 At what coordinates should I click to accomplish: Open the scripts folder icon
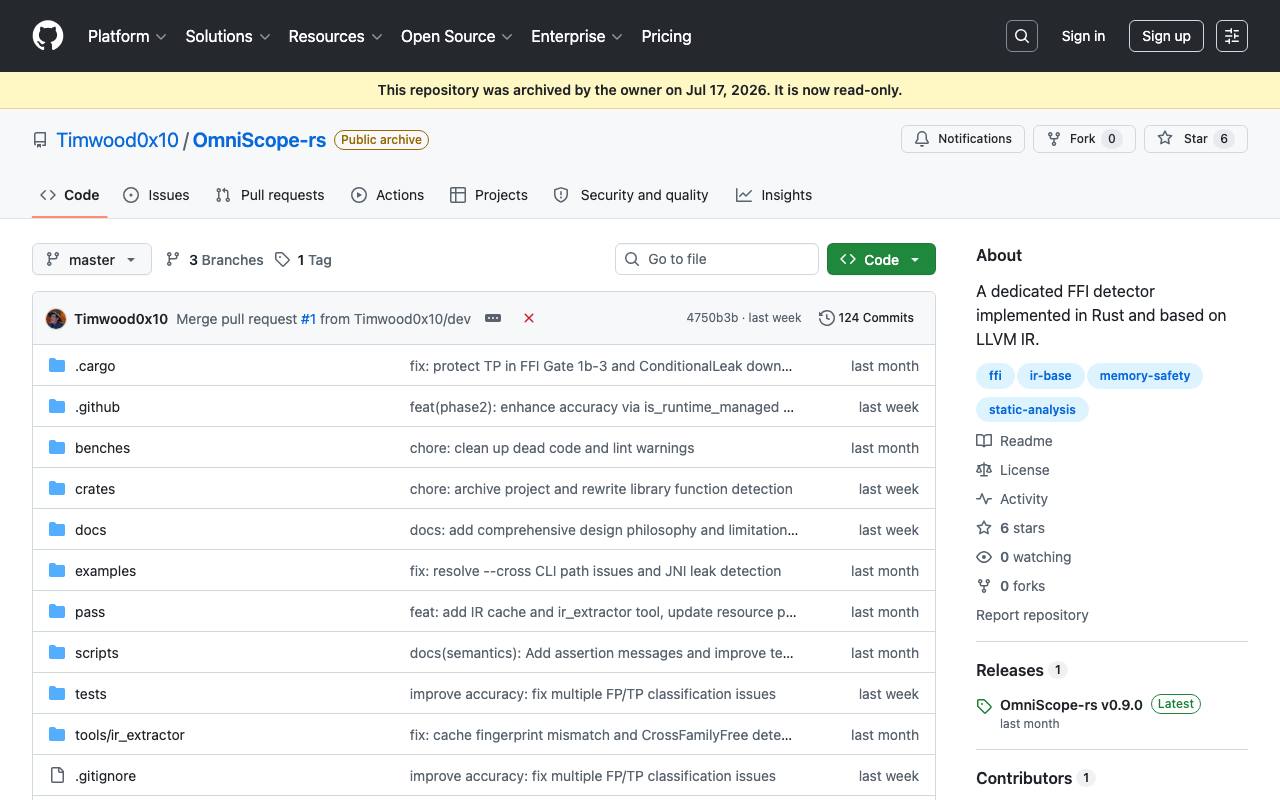(x=57, y=653)
